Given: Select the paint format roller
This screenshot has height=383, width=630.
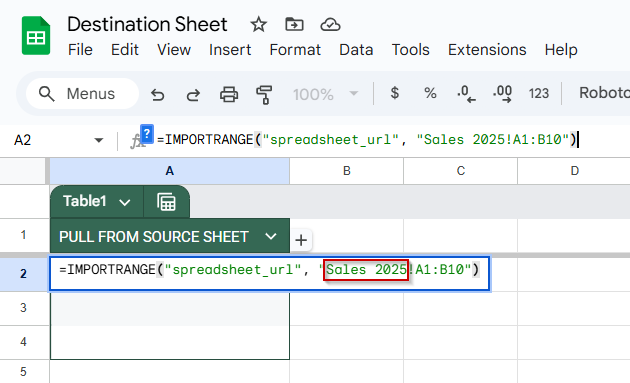Looking at the screenshot, I should pos(264,95).
